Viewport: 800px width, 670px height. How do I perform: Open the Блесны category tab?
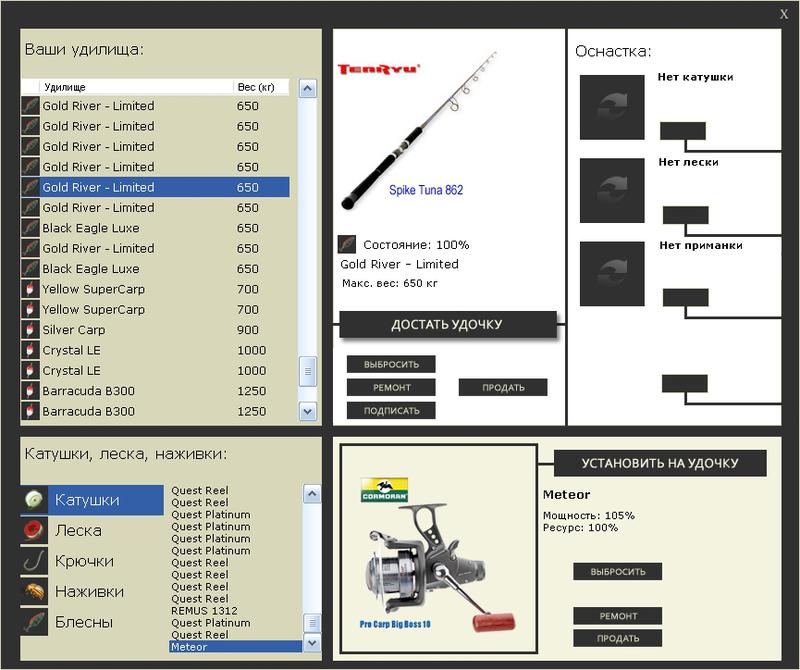click(x=92, y=622)
